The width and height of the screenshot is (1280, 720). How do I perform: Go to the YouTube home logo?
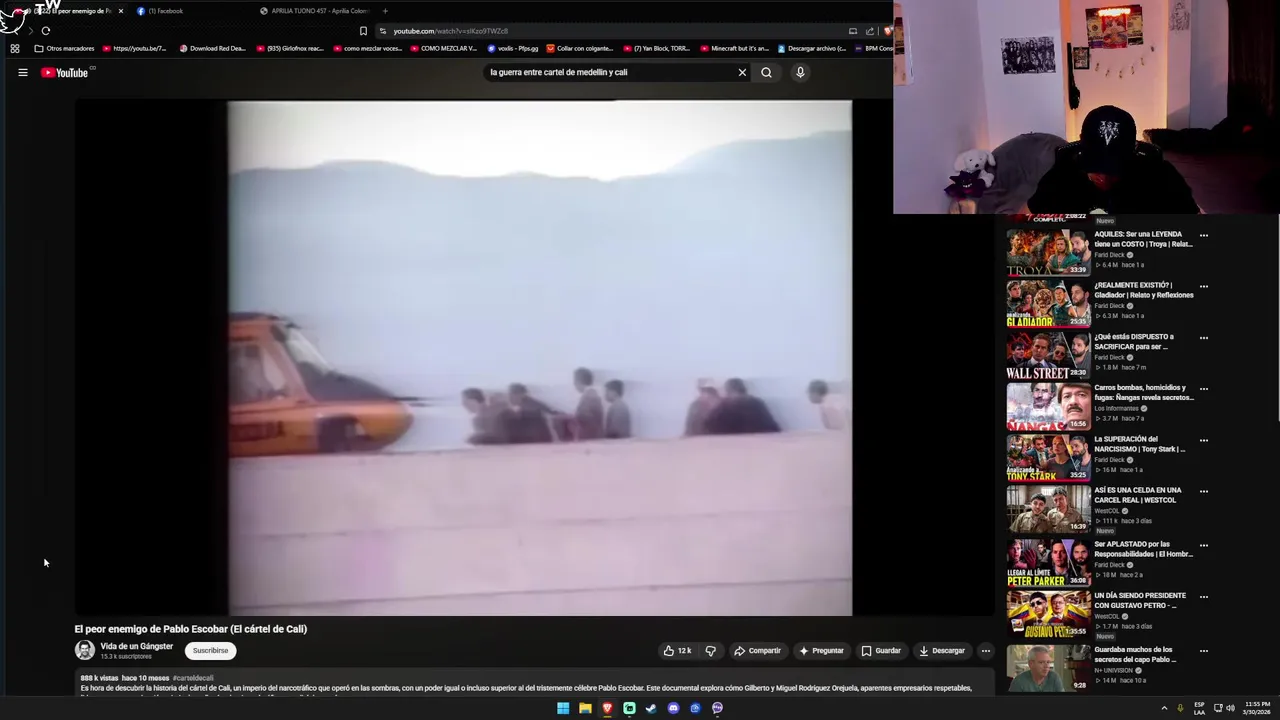(x=65, y=72)
